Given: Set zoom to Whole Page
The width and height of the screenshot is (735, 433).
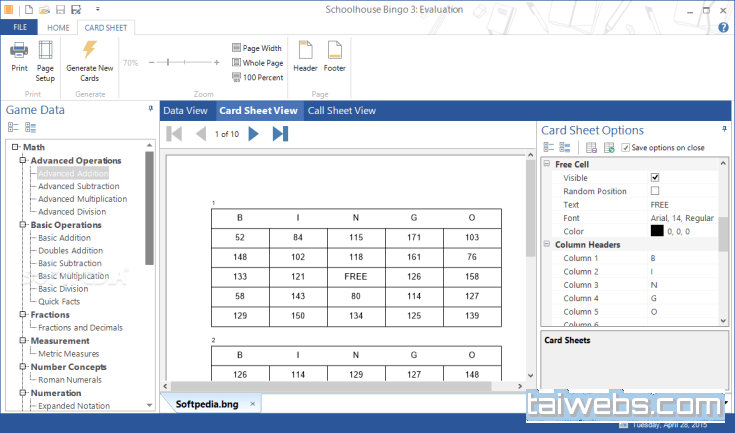Looking at the screenshot, I should point(257,62).
